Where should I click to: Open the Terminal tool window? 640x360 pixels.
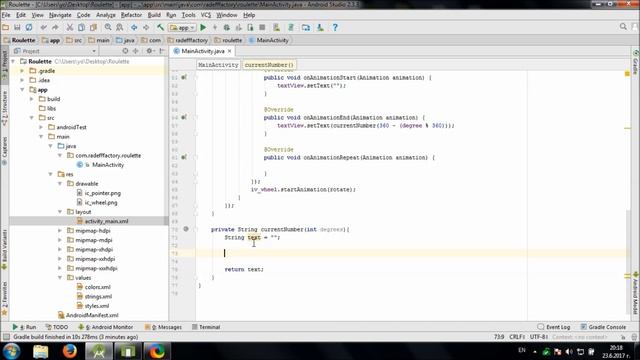[x=206, y=327]
